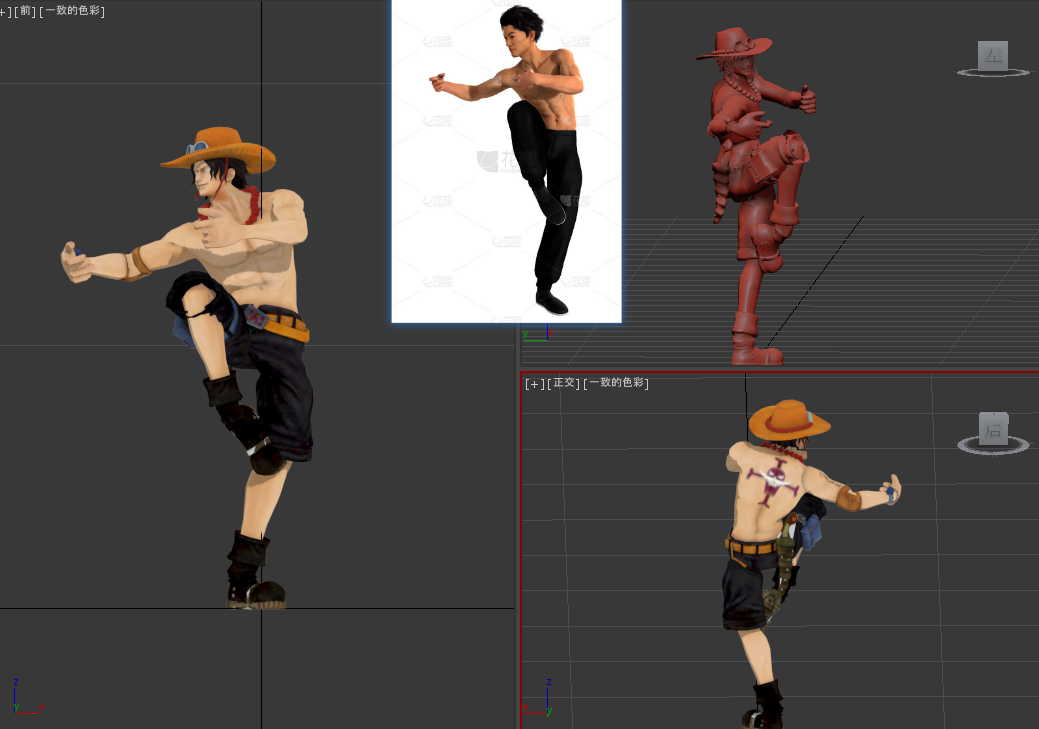Screen dimensions: 1039x729
Task: Click the XYZ axis gizmo in the 前 viewport
Action: coord(17,697)
